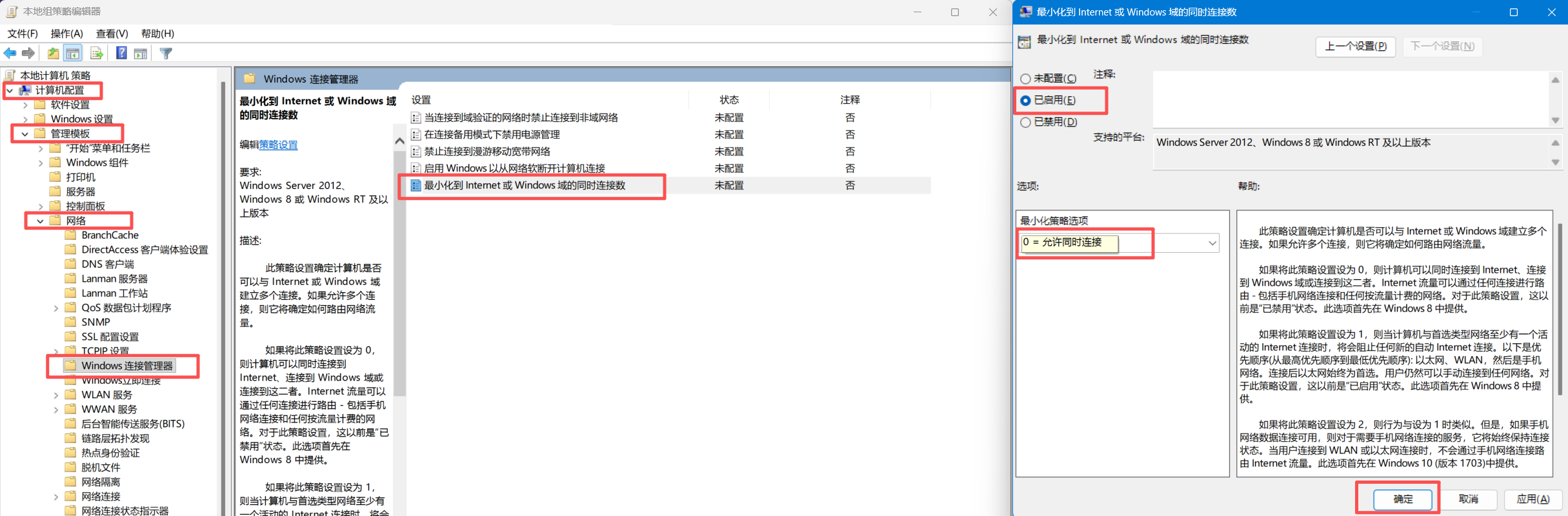Sort by the 设置 column header
Image resolution: width=1568 pixels, height=516 pixels.
pos(548,100)
